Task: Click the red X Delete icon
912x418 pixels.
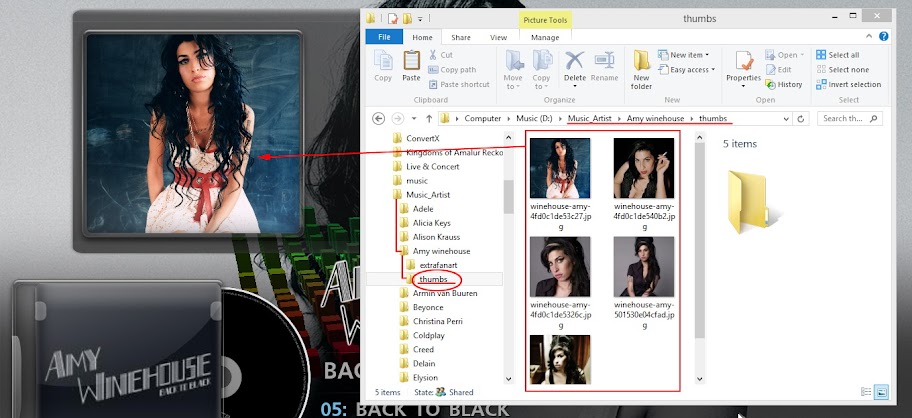Action: point(575,60)
